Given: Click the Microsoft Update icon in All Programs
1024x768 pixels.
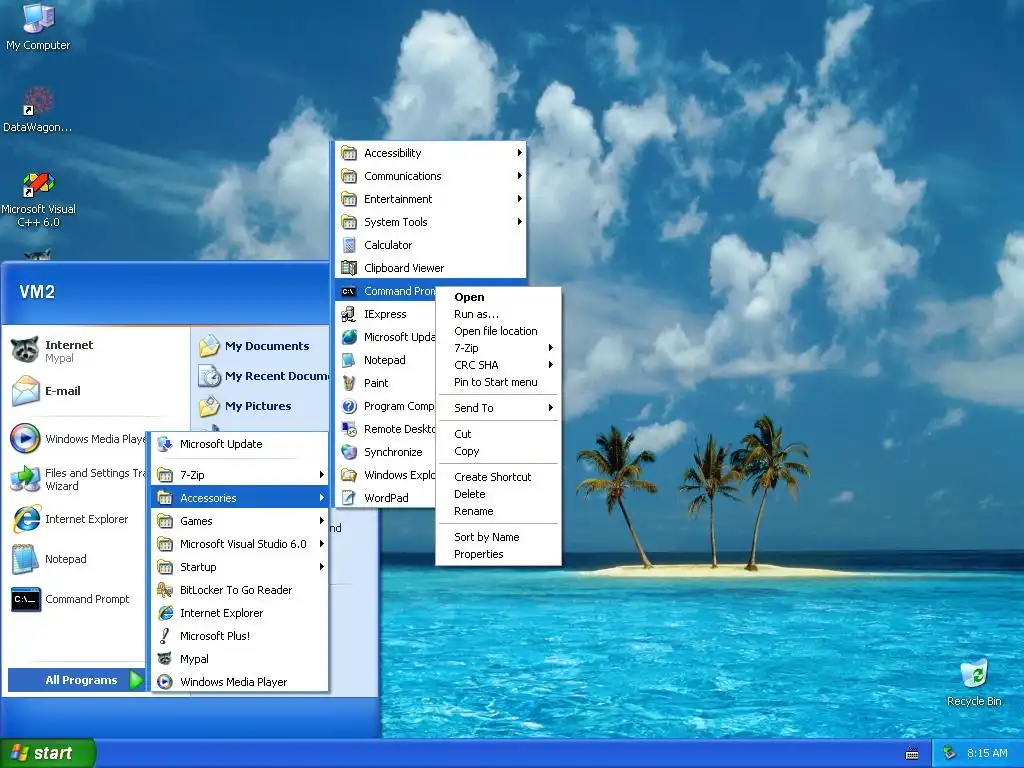Looking at the screenshot, I should (165, 444).
